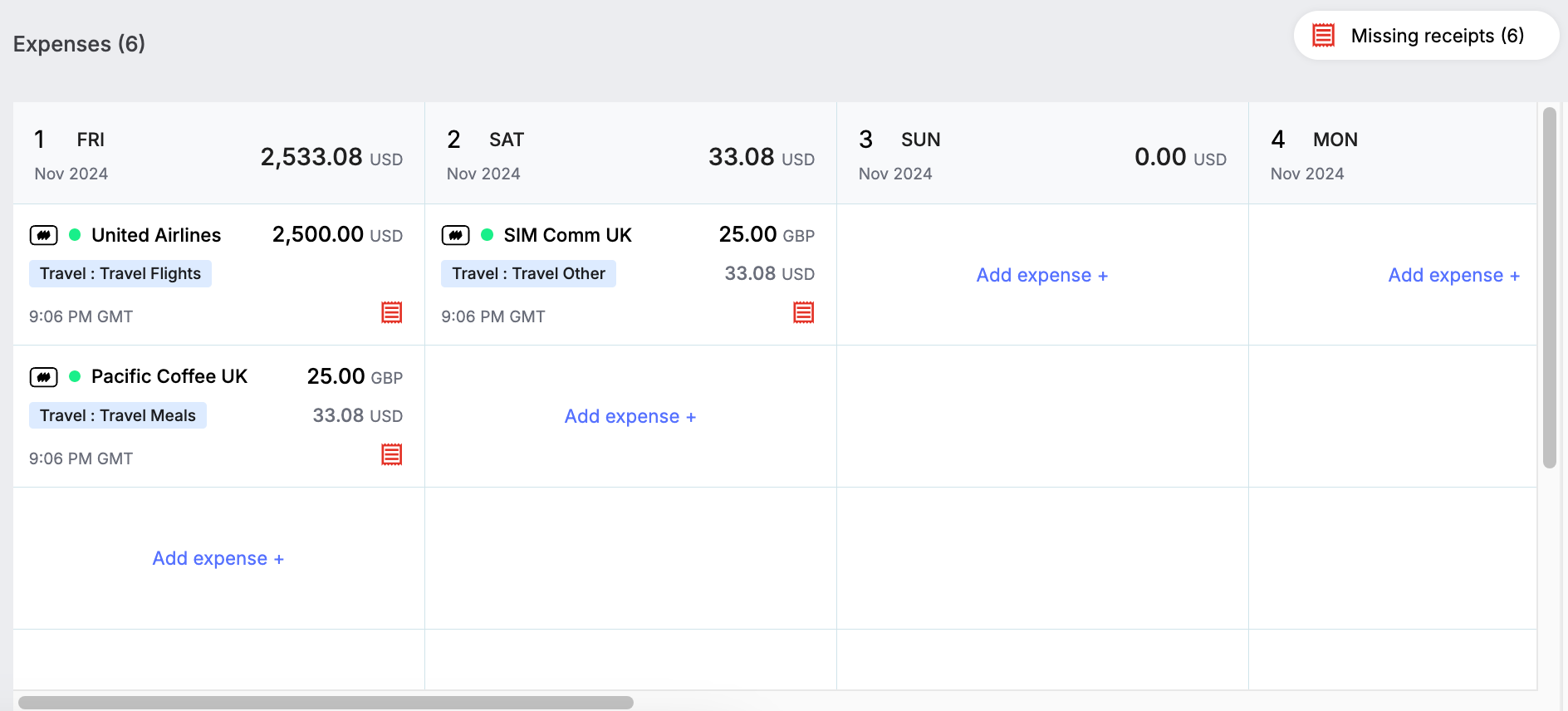Add expense under Monday Nov 4
The width and height of the screenshot is (1568, 711).
[1454, 275]
